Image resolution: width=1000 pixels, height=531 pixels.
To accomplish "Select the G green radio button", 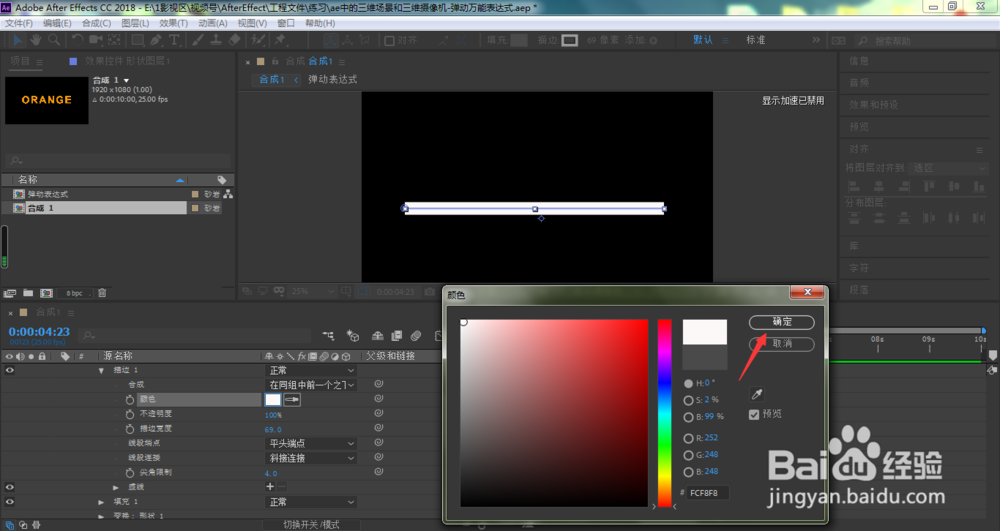I will pos(688,455).
